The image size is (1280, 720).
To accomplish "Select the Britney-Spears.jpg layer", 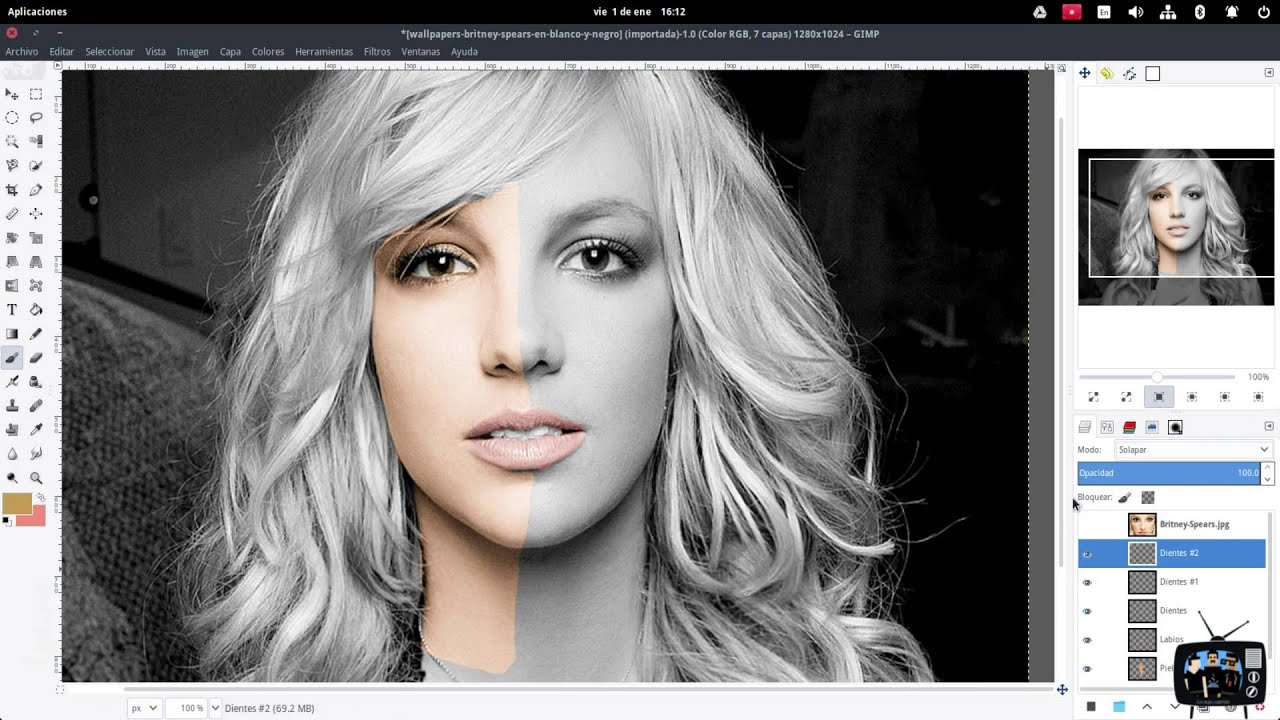I will [x=1194, y=524].
